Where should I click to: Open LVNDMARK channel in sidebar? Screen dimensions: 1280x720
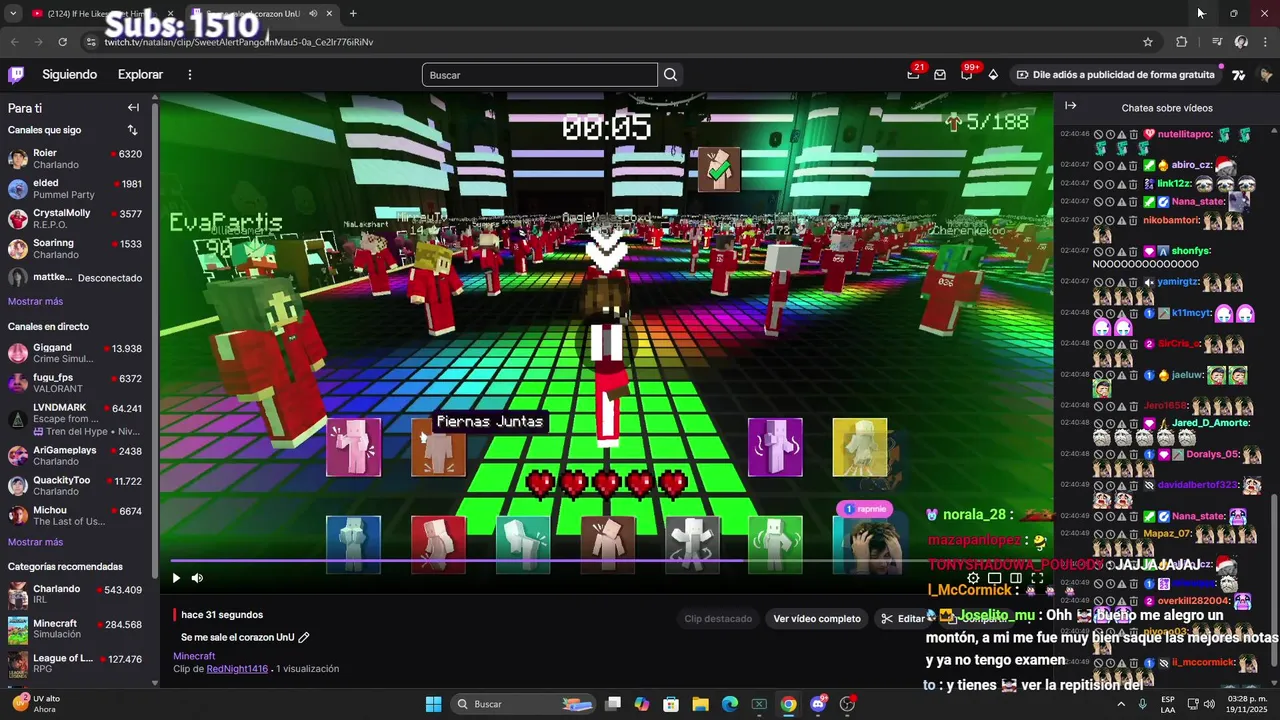click(x=76, y=419)
